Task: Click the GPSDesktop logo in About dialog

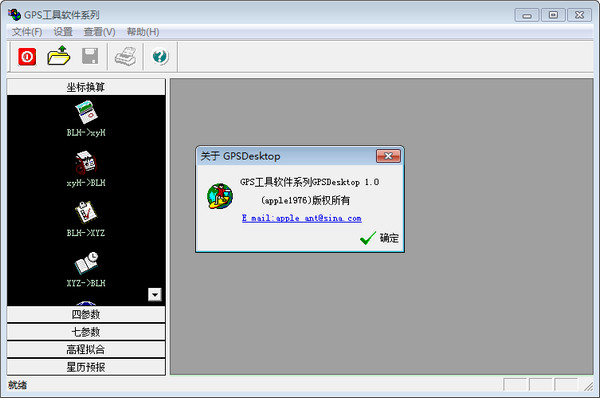Action: click(220, 196)
